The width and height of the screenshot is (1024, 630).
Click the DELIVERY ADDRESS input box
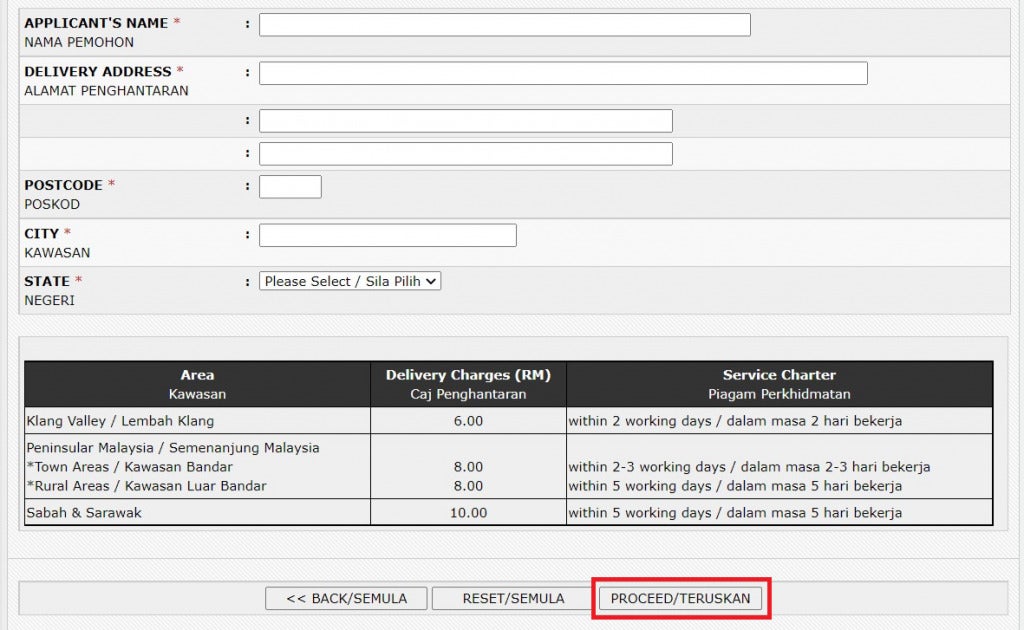click(563, 72)
